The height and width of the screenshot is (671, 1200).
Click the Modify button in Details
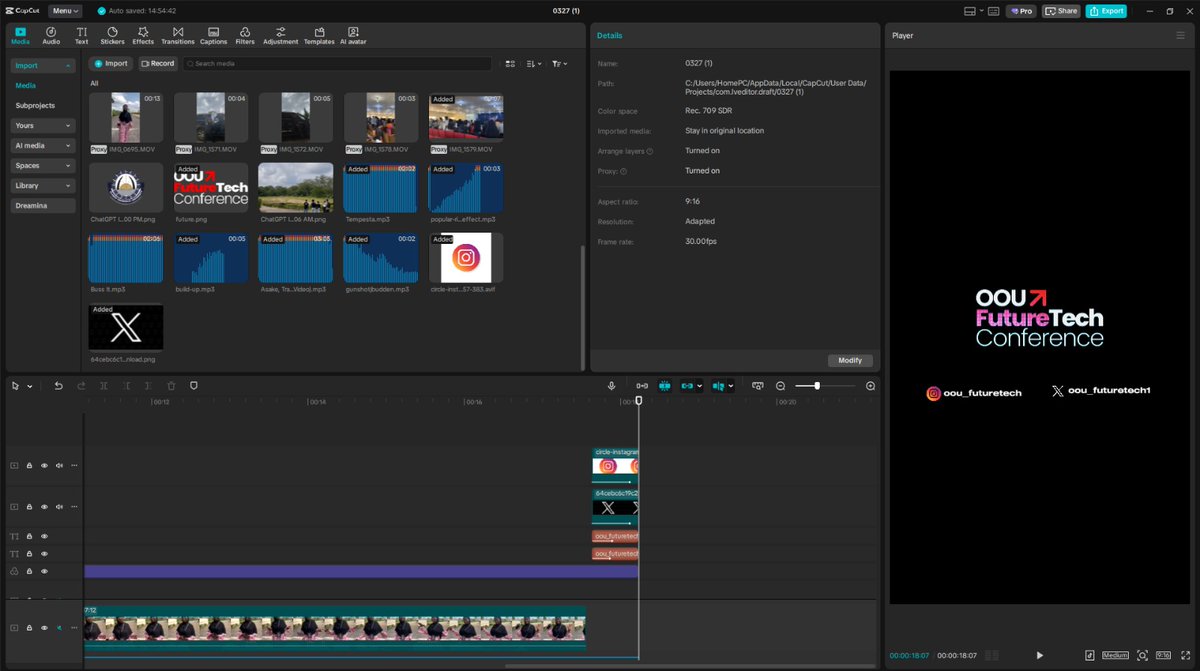(x=850, y=360)
